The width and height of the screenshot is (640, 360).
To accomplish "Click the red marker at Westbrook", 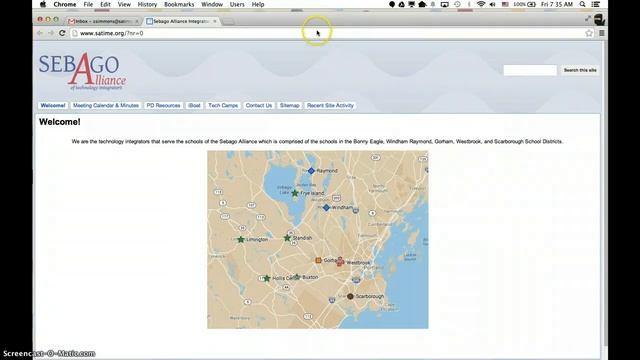I will [340, 262].
